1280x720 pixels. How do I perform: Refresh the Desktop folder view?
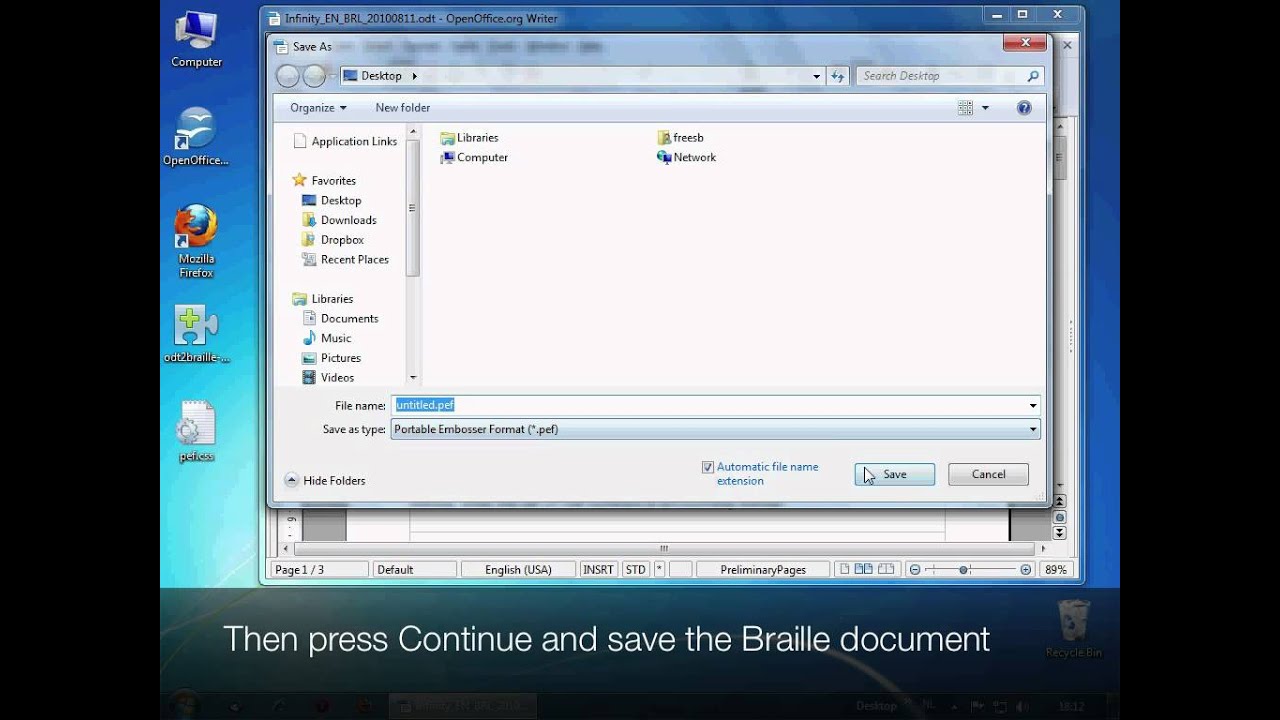click(x=838, y=76)
